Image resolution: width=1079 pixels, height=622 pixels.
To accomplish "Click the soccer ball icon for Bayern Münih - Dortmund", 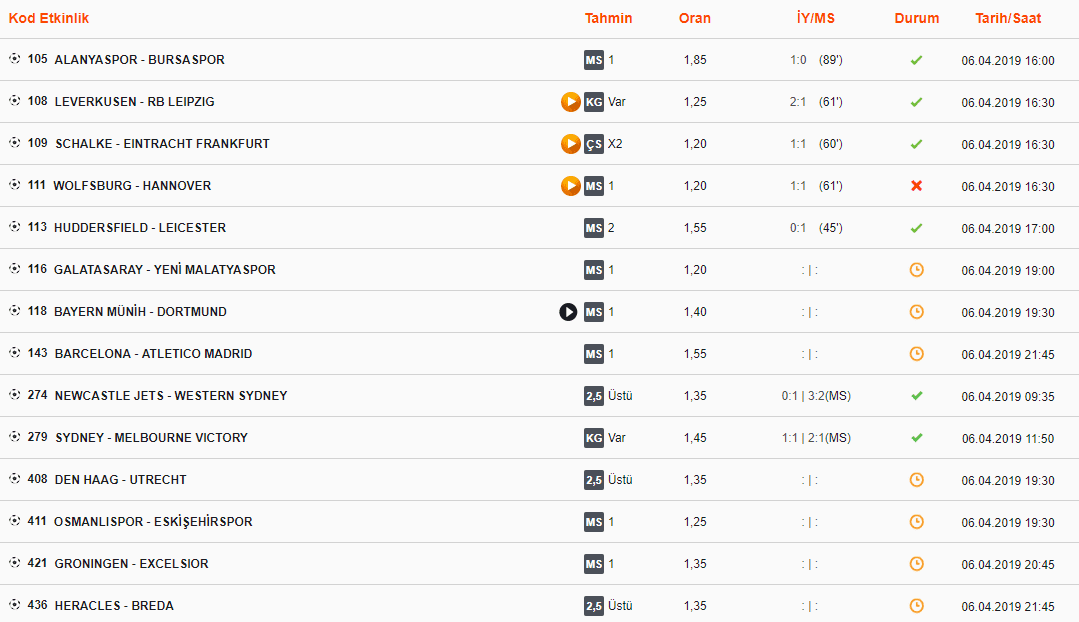I will (14, 311).
